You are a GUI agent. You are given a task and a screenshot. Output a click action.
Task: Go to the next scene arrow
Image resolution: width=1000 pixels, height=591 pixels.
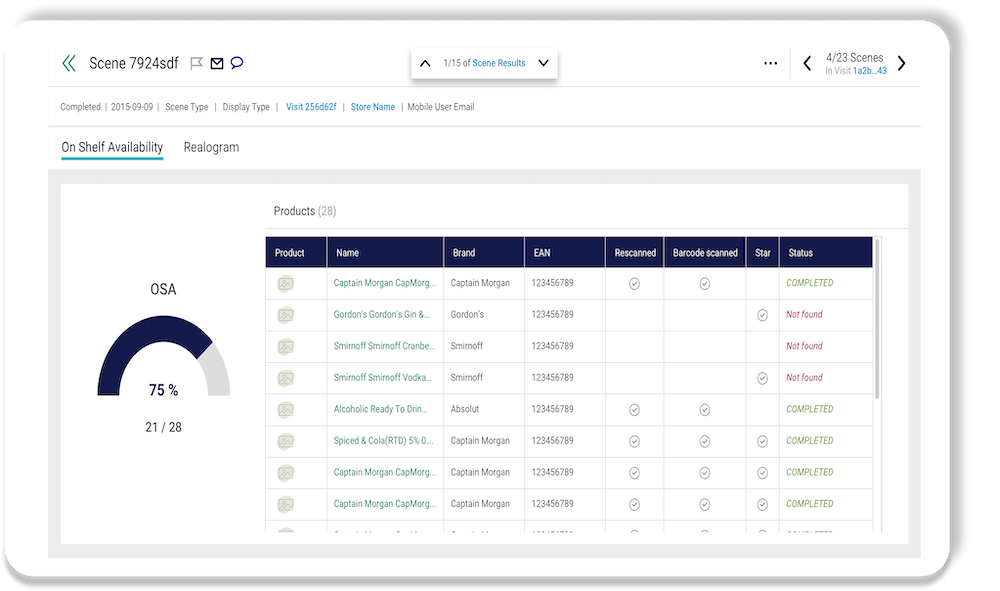(901, 64)
